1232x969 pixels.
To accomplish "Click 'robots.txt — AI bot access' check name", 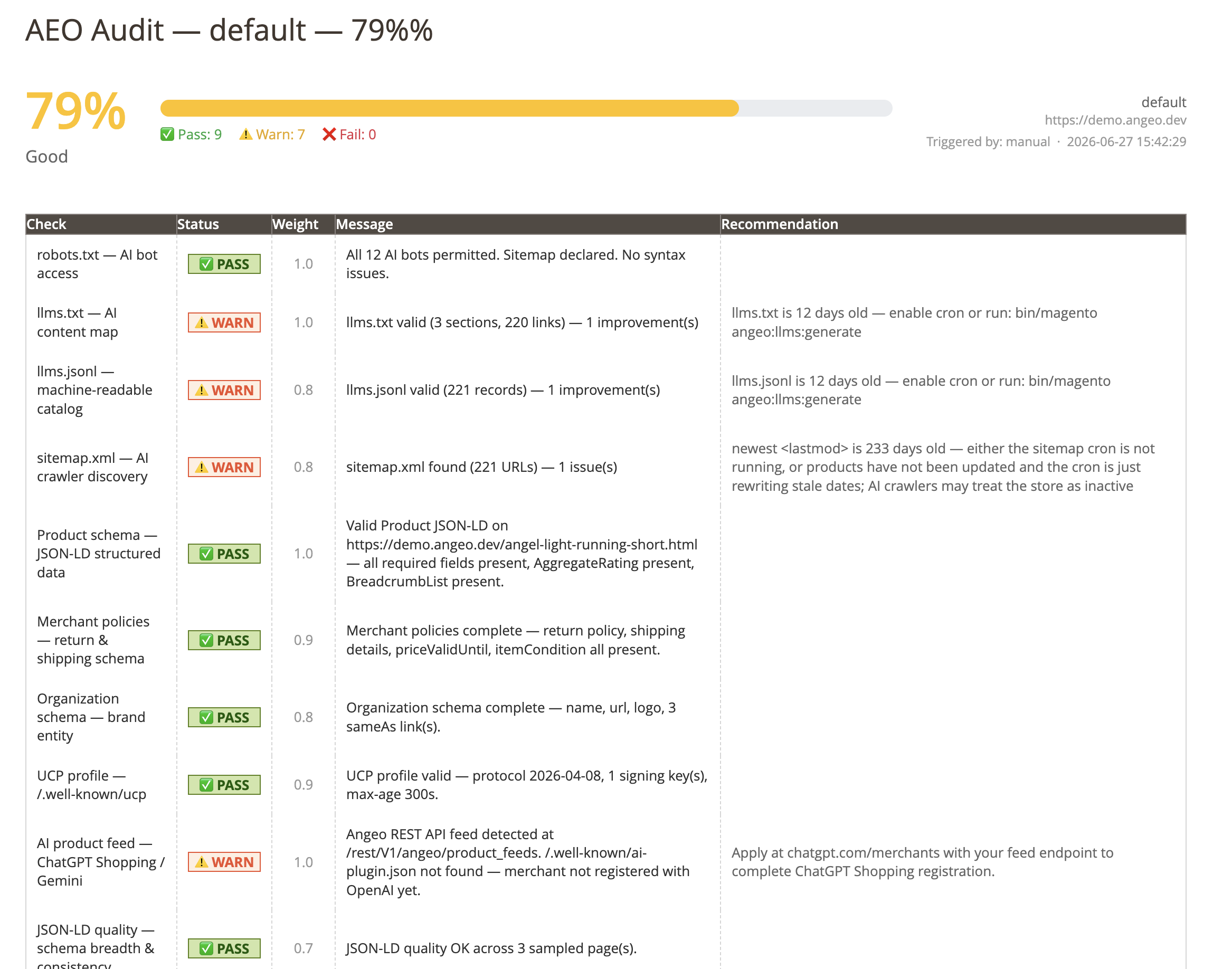I will 97,264.
